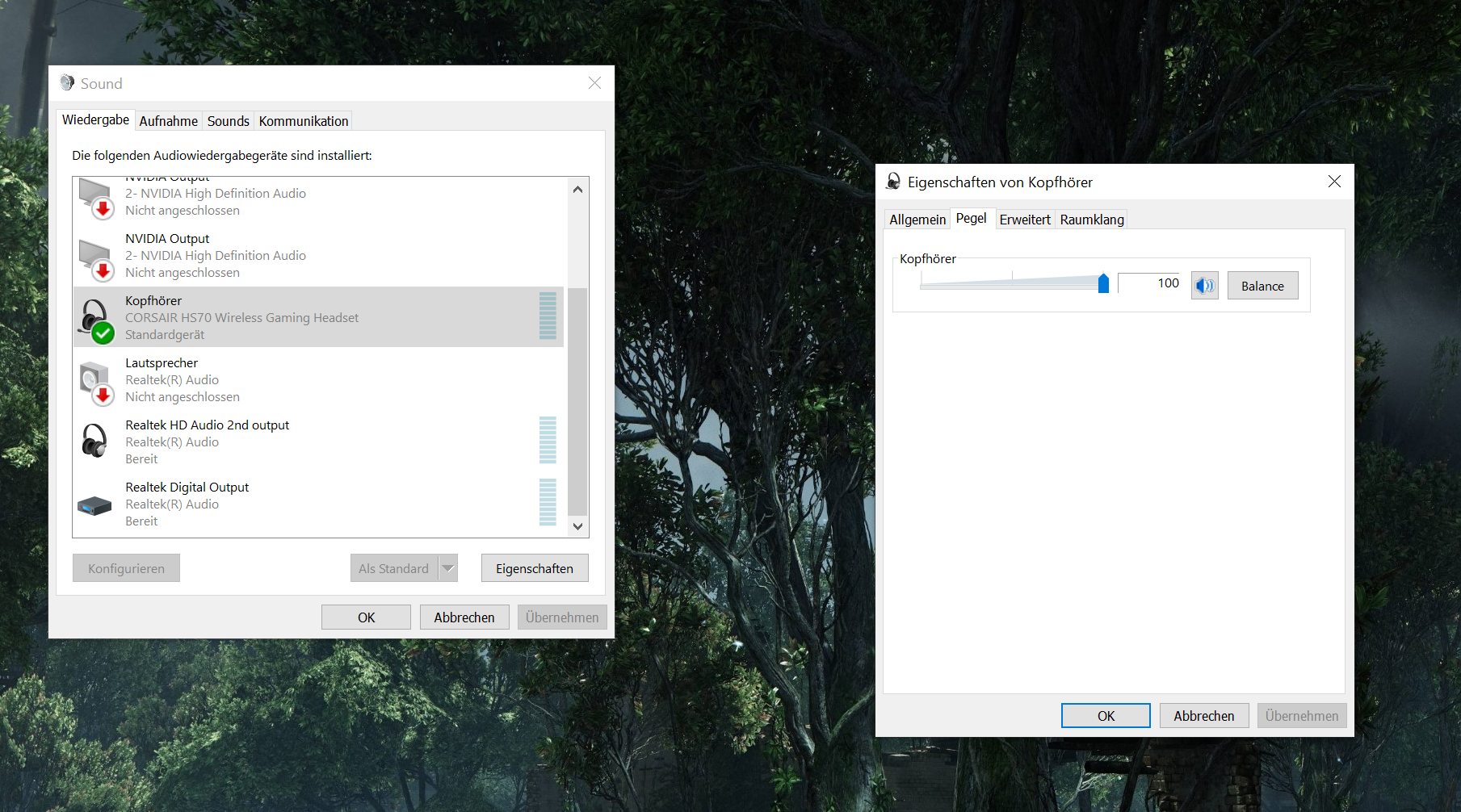Viewport: 1461px width, 812px height.
Task: Open Eigenschaften in the Sound window
Action: point(535,568)
